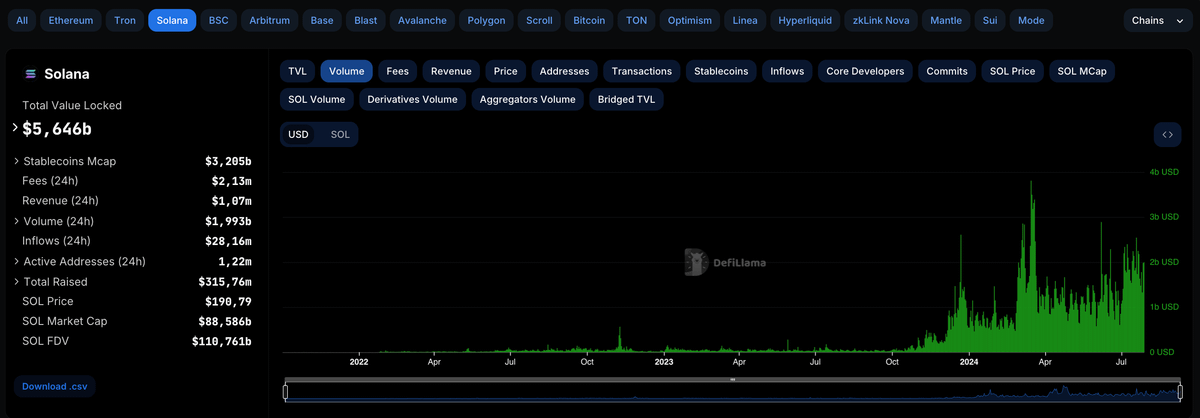Screen dimensions: 1200x418
Task: Show Transactions on the chart
Action: tap(642, 71)
